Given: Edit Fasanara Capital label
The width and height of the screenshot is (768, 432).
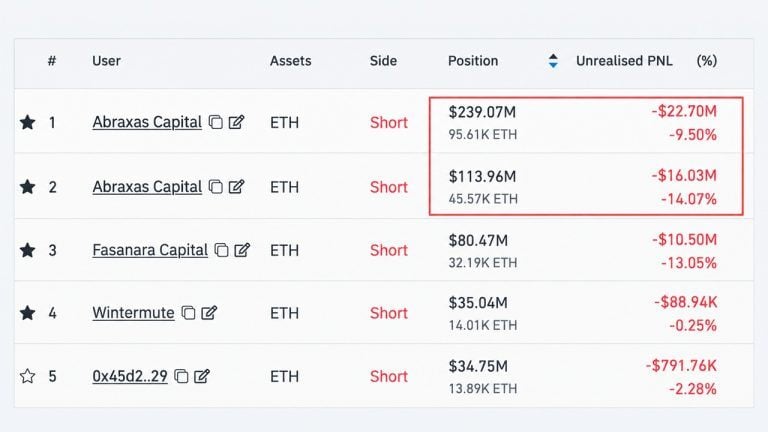Looking at the screenshot, I should [242, 250].
